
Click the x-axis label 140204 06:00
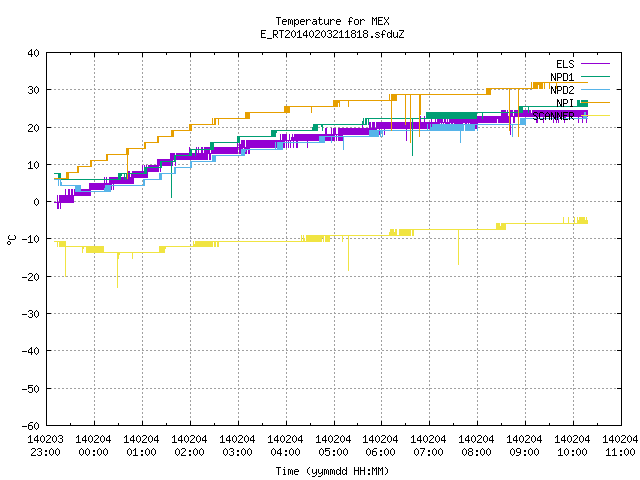tap(380, 446)
